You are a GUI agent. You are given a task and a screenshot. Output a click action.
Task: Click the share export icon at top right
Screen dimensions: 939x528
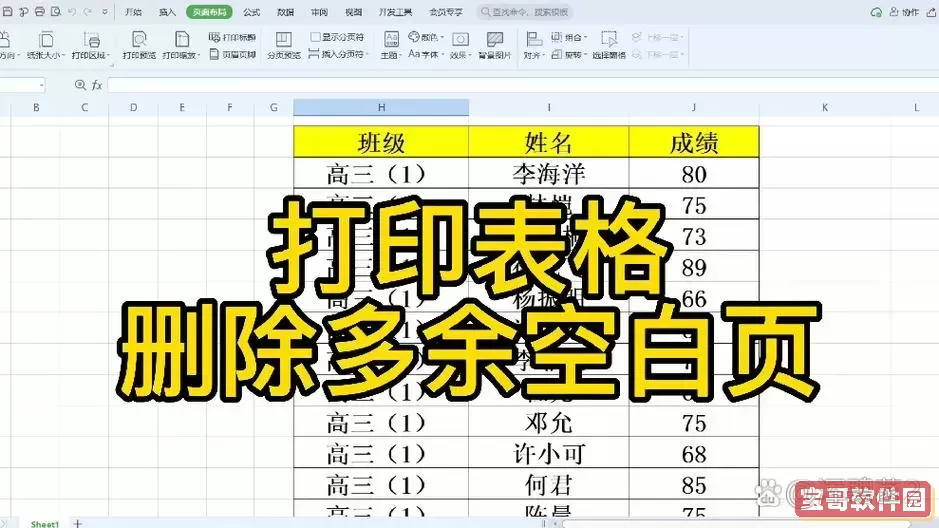click(931, 12)
